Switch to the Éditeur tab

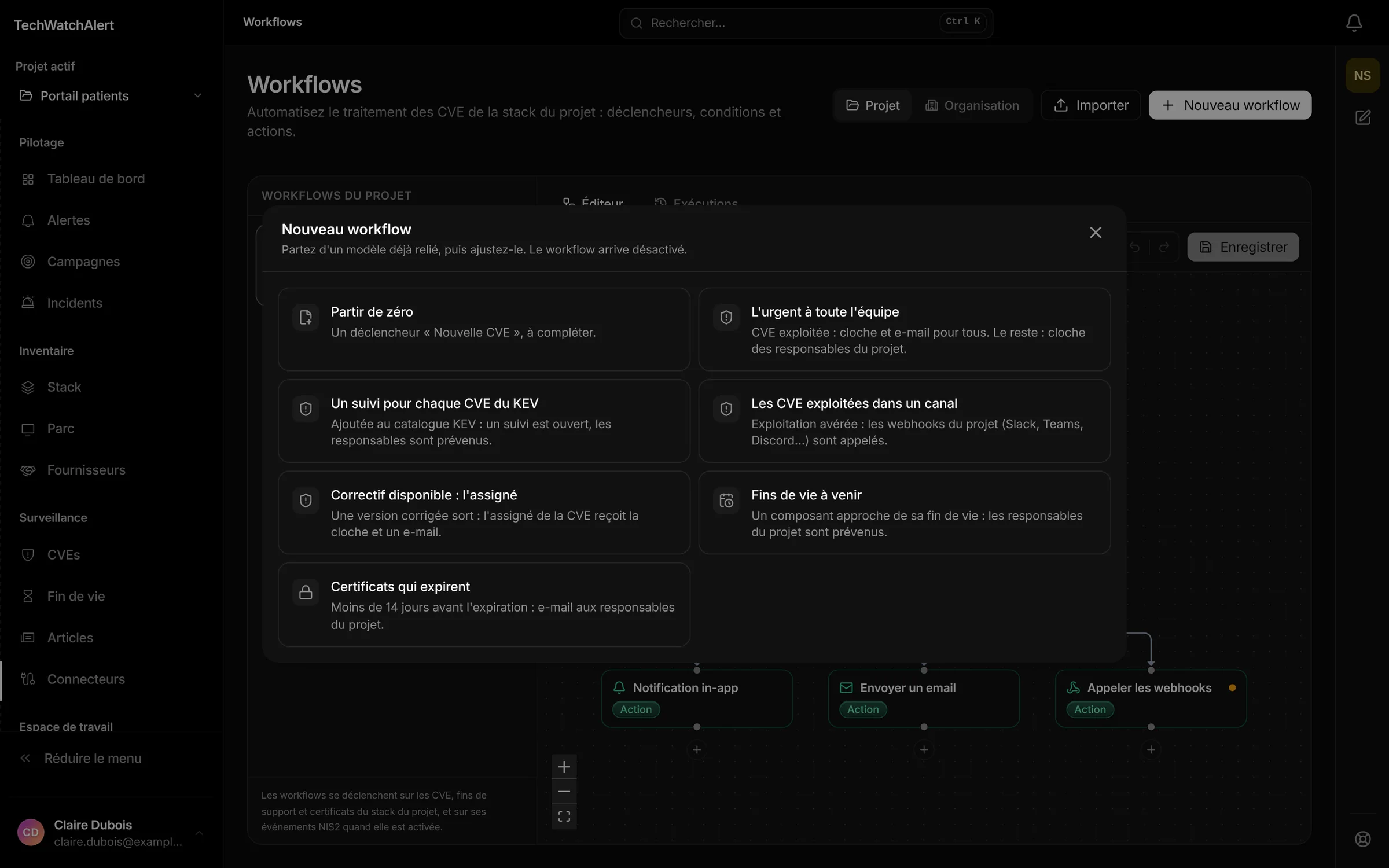(x=593, y=203)
